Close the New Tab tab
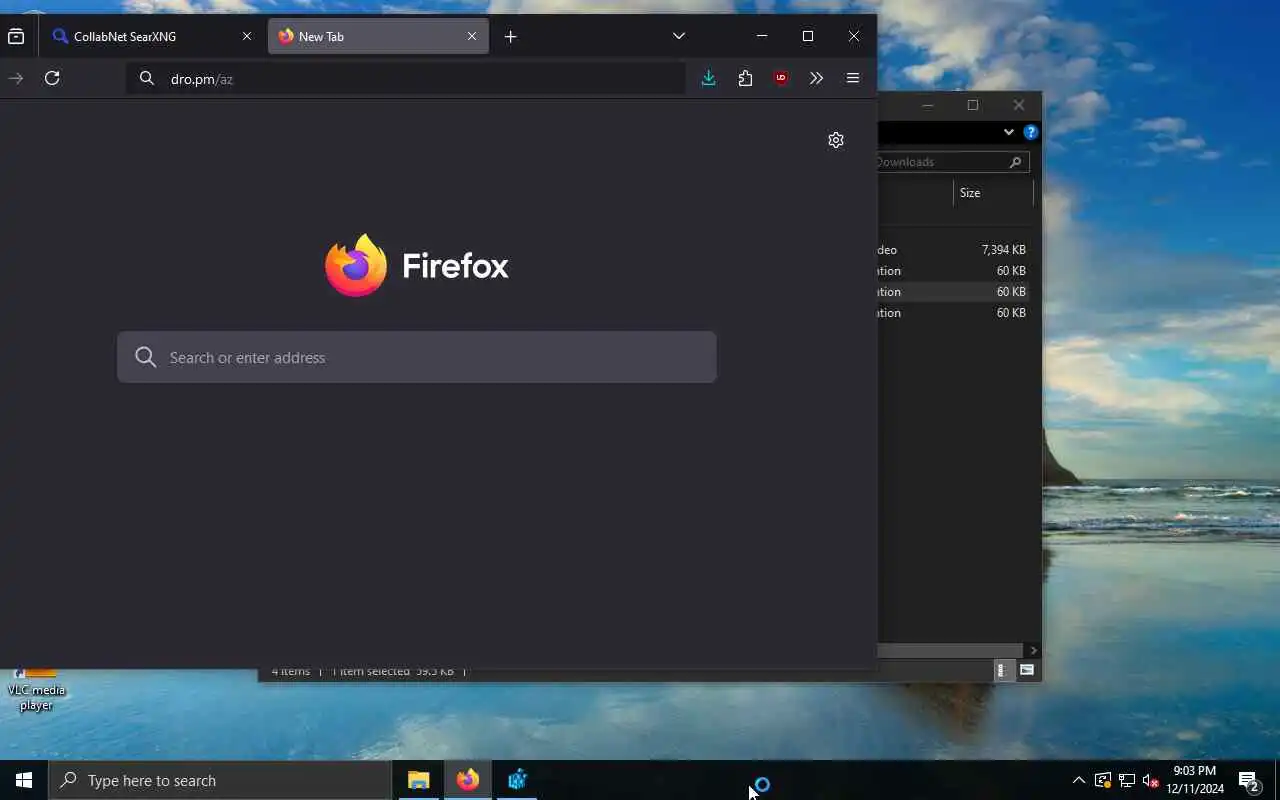 [472, 36]
